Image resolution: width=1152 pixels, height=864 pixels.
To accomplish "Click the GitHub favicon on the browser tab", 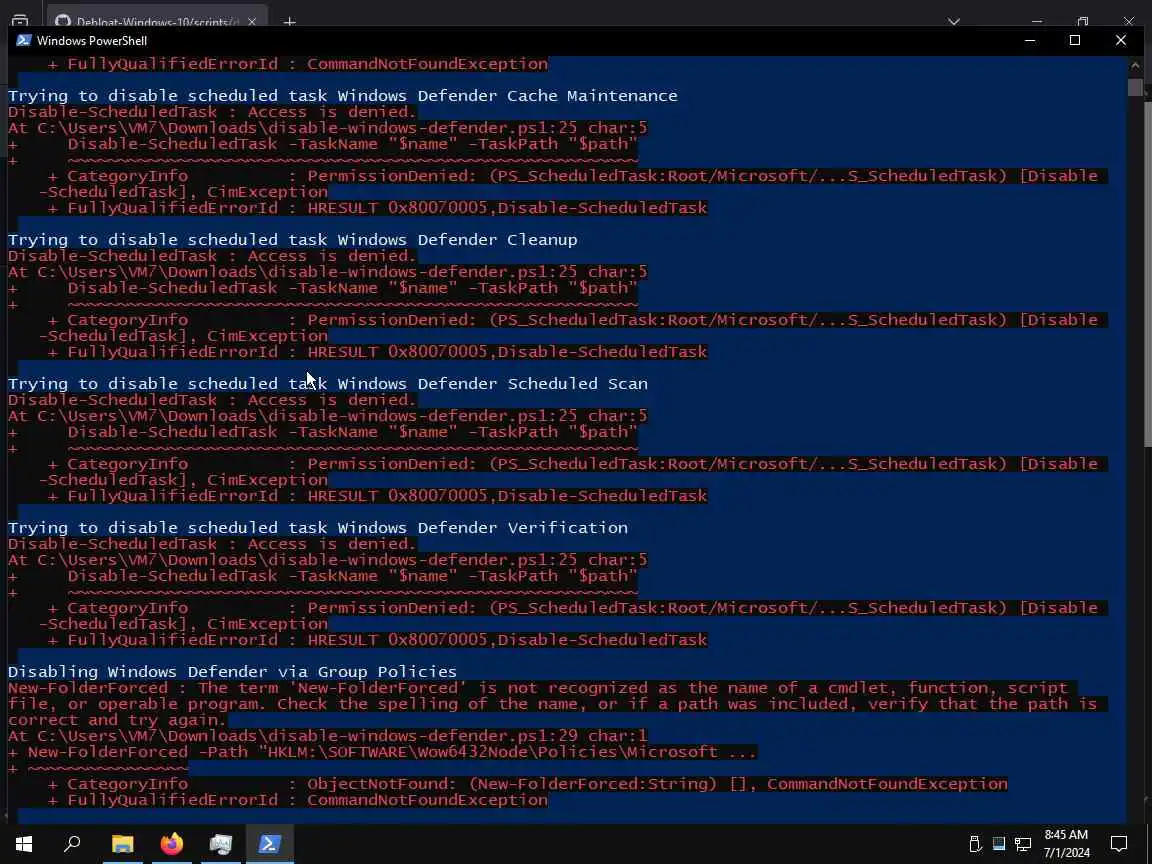I will click(x=63, y=22).
